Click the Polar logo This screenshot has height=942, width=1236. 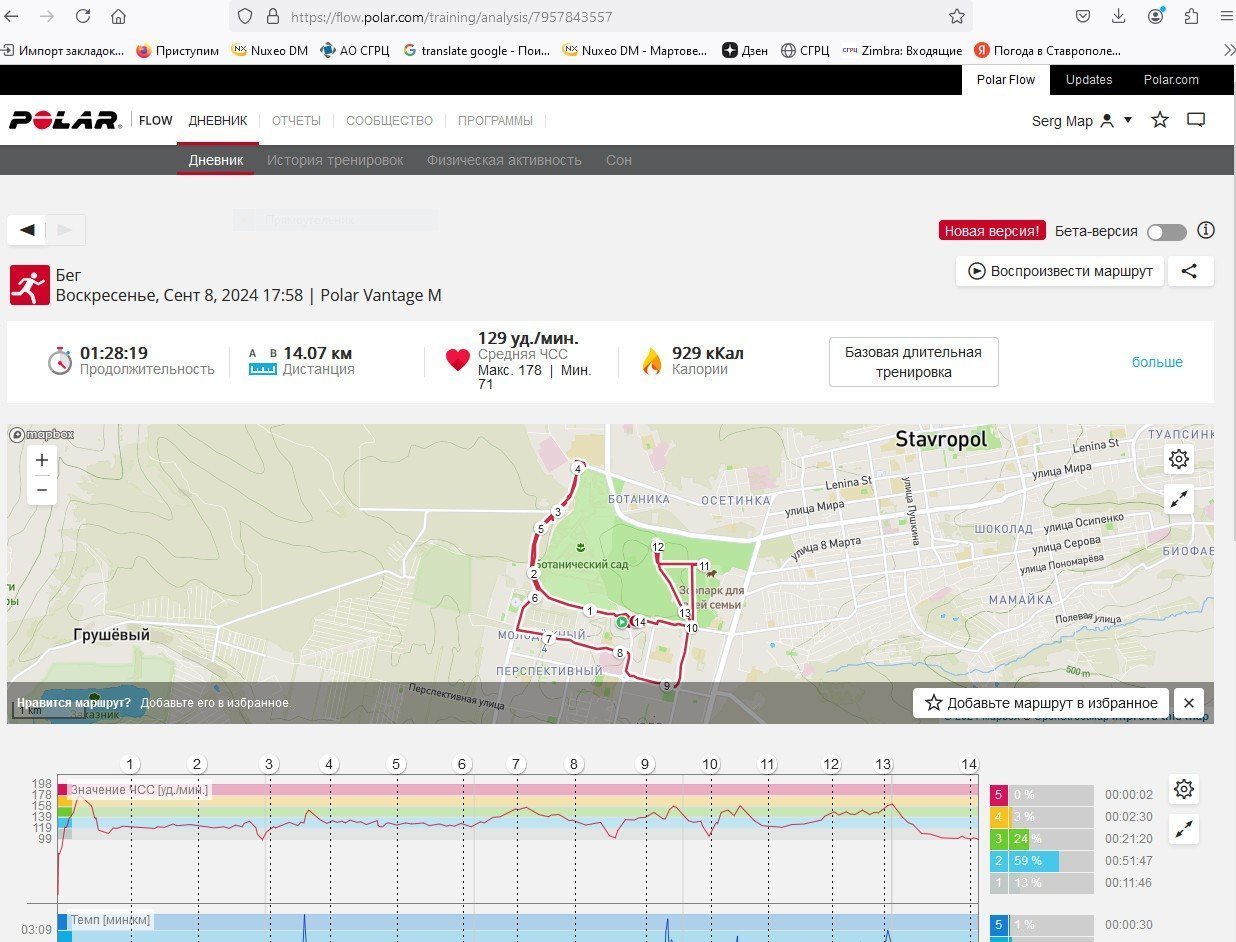point(65,120)
